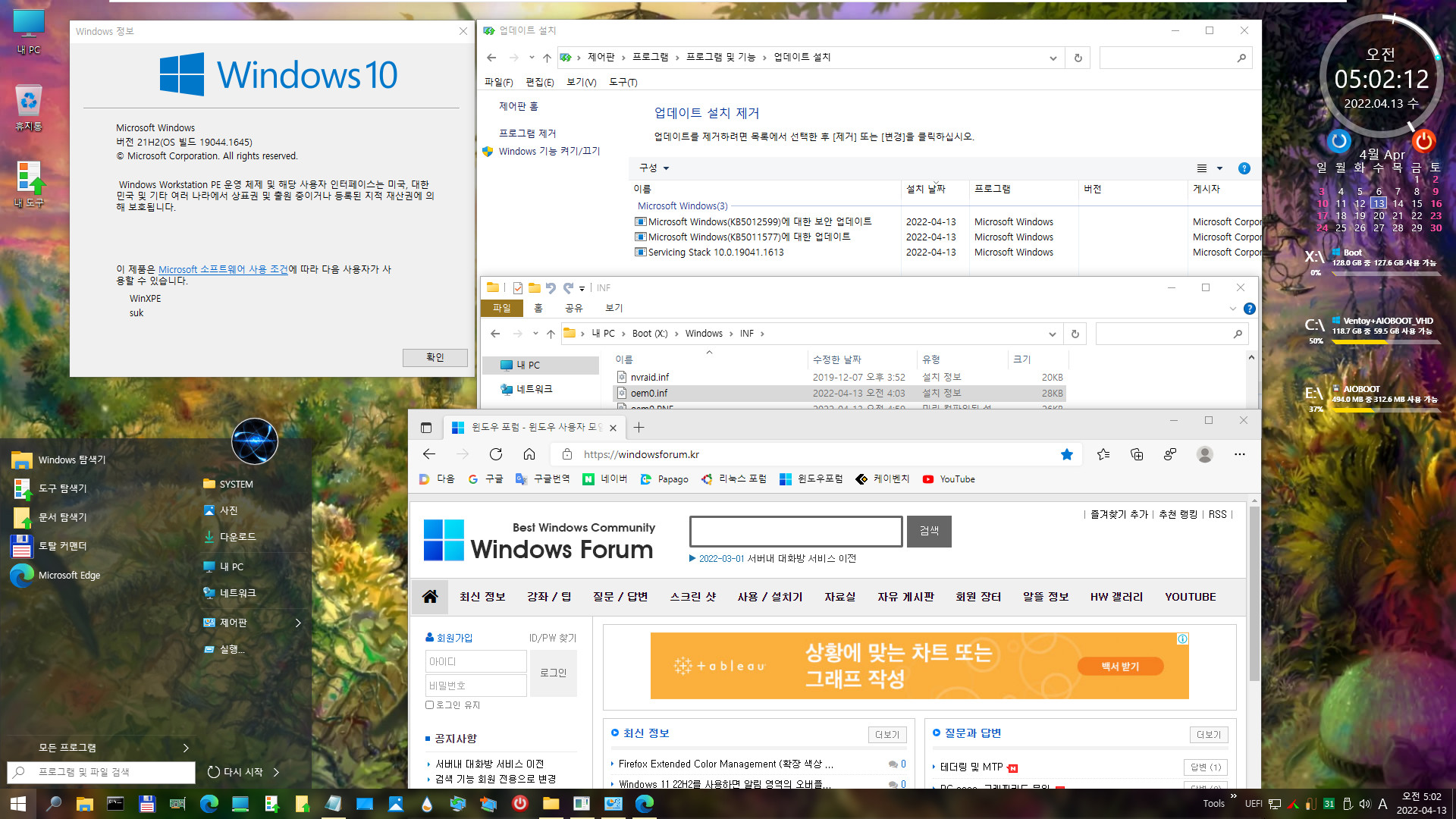The height and width of the screenshot is (819, 1456).
Task: Click the 아이디 input field
Action: click(476, 661)
